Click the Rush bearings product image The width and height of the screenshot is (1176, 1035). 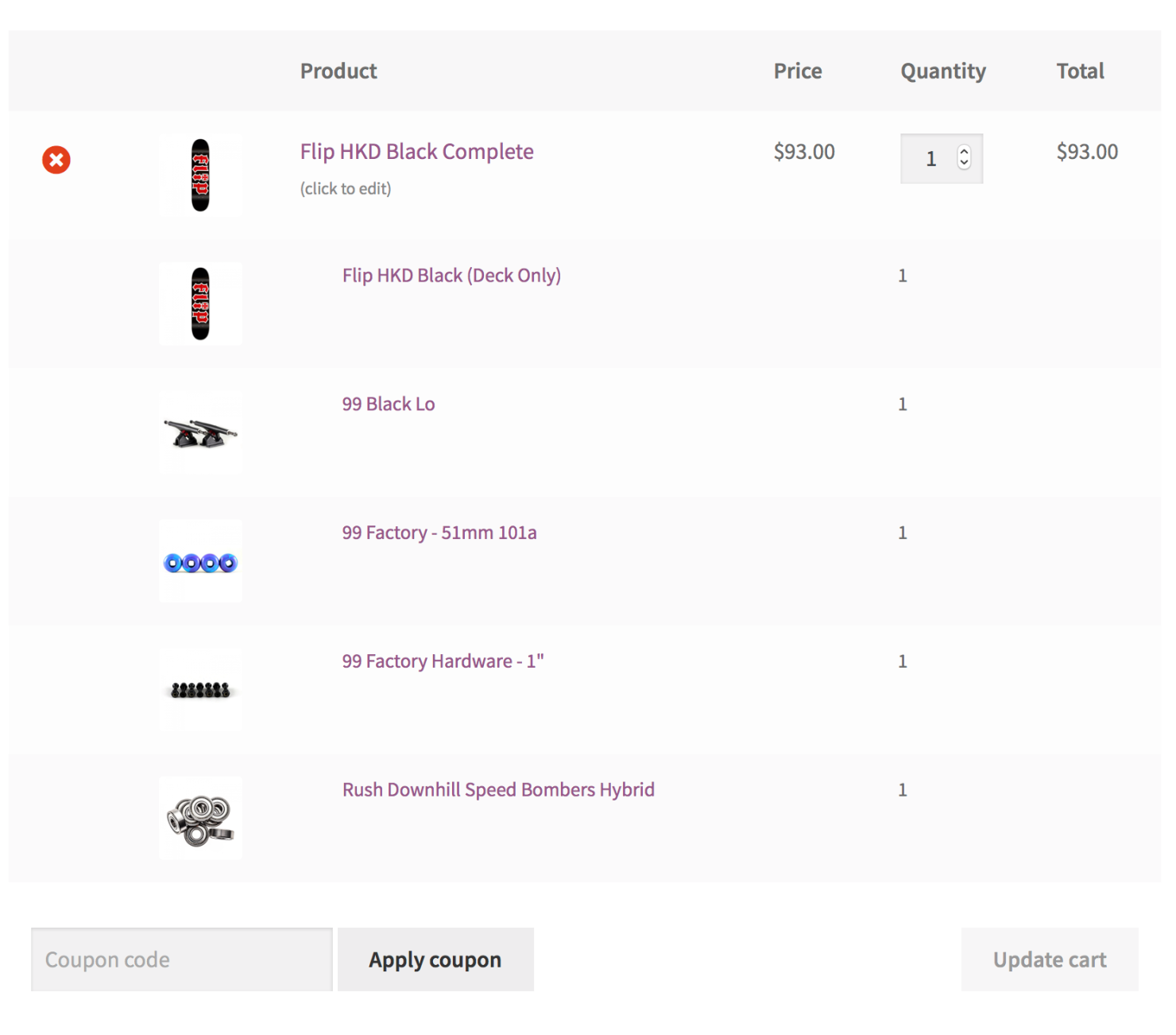click(x=200, y=819)
